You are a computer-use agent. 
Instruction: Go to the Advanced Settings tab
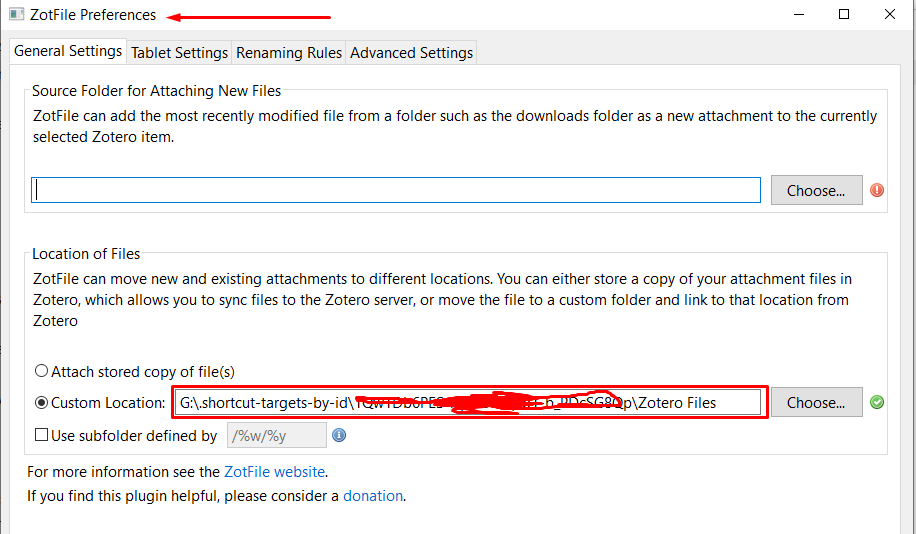click(x=411, y=53)
